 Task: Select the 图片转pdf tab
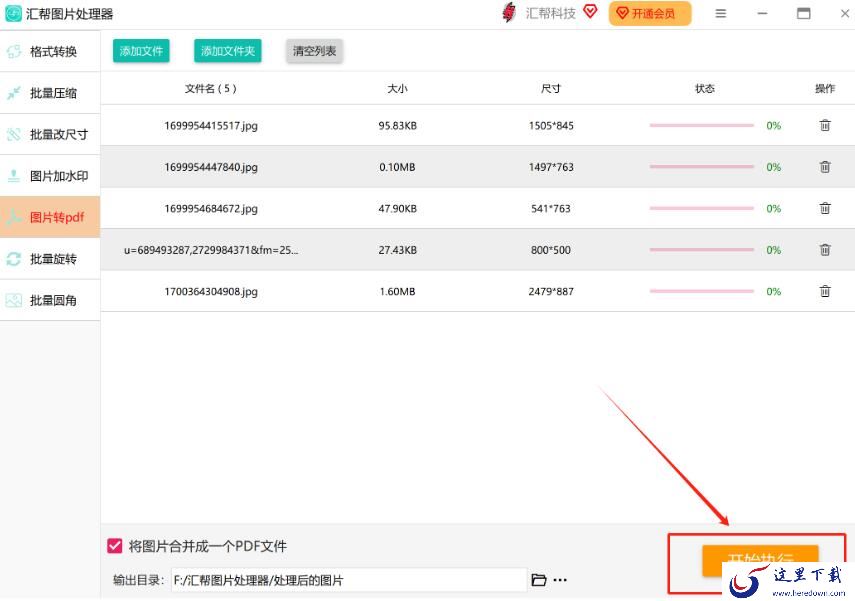tap(50, 218)
